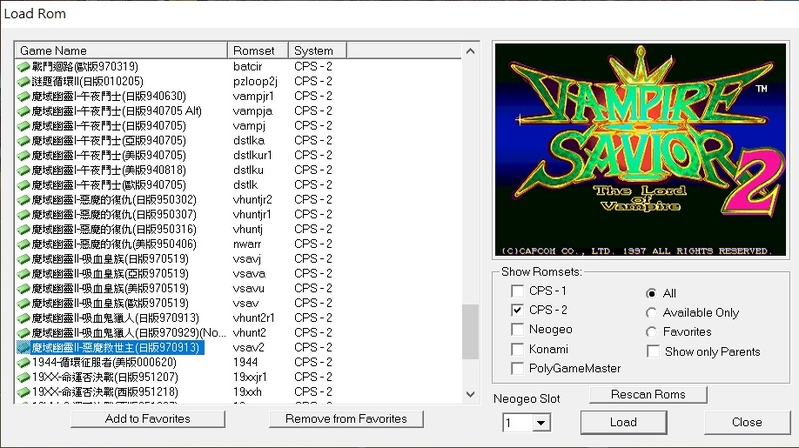This screenshot has width=799, height=448.
Task: Click the green icon beside vhuntjr1 row
Action: [23, 215]
